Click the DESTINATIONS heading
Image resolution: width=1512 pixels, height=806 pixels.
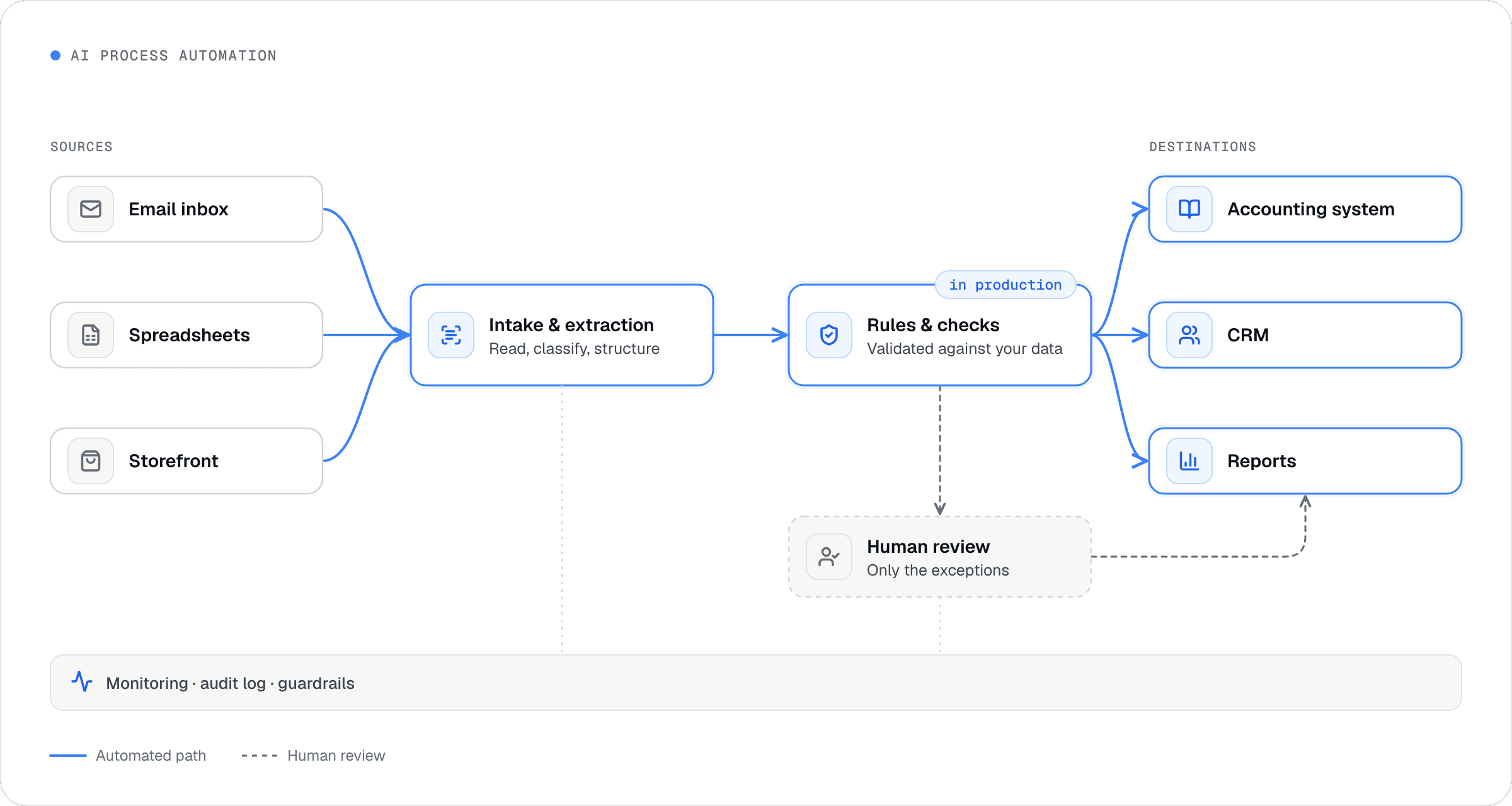click(1202, 147)
